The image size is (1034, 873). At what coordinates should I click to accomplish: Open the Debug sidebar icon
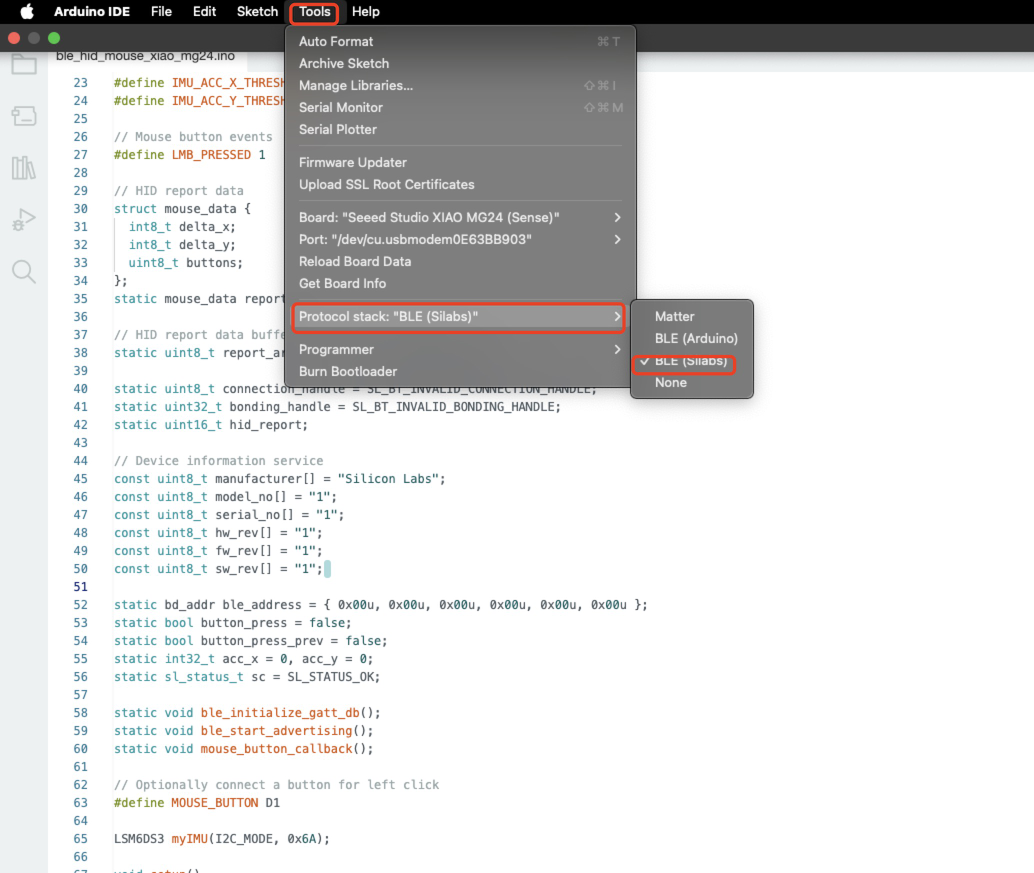pos(24,219)
